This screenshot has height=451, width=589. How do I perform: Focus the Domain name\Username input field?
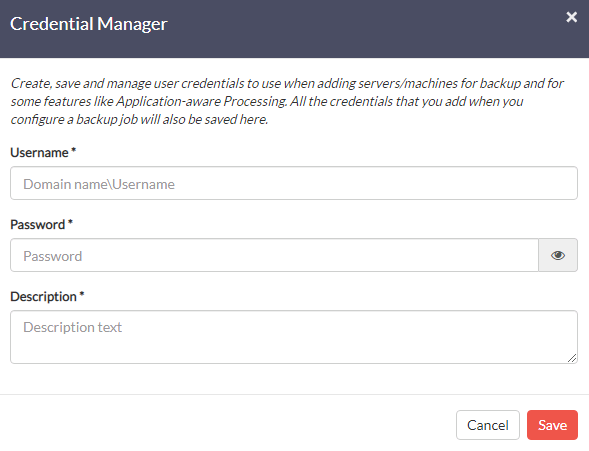coord(294,183)
